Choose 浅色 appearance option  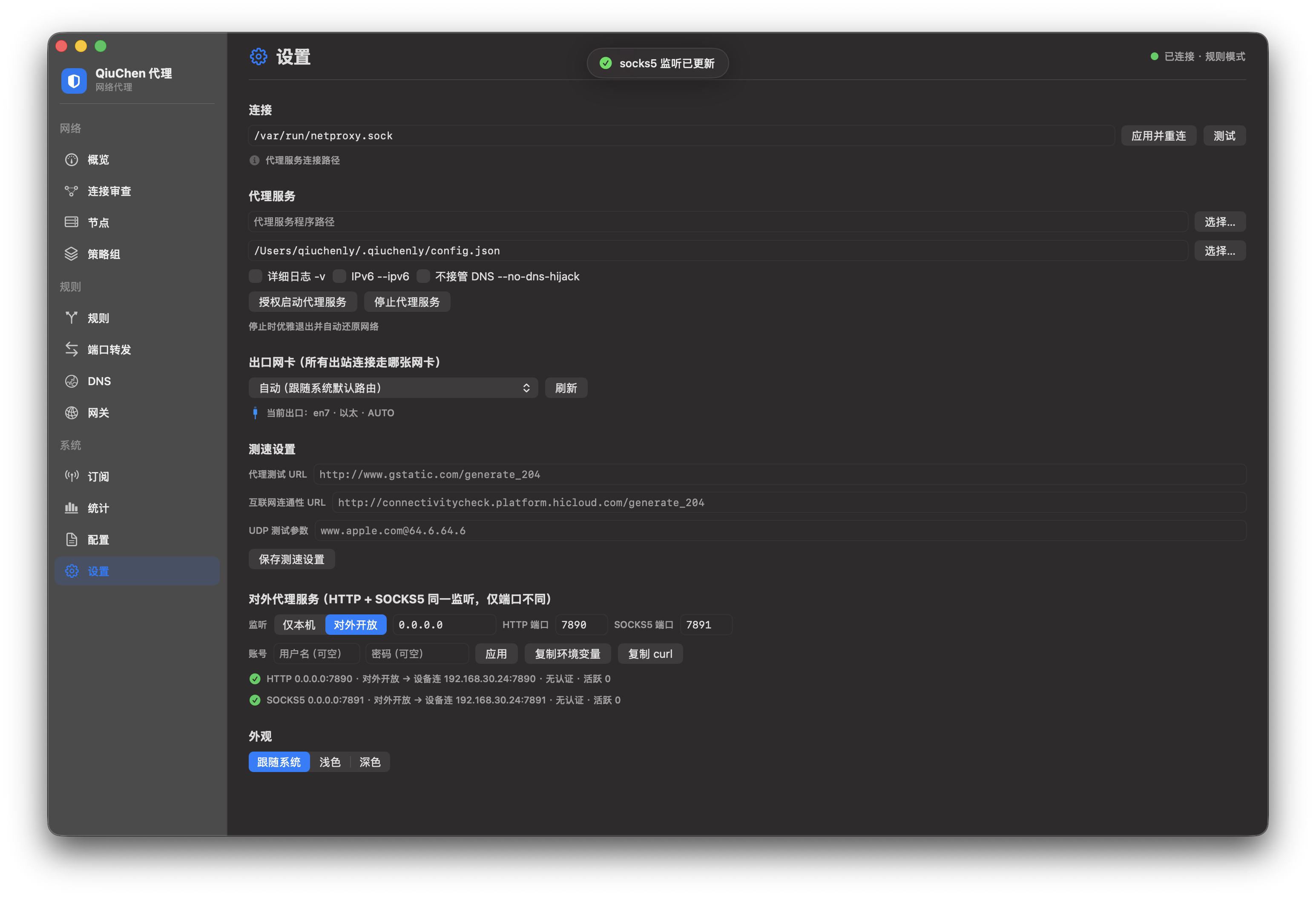330,763
